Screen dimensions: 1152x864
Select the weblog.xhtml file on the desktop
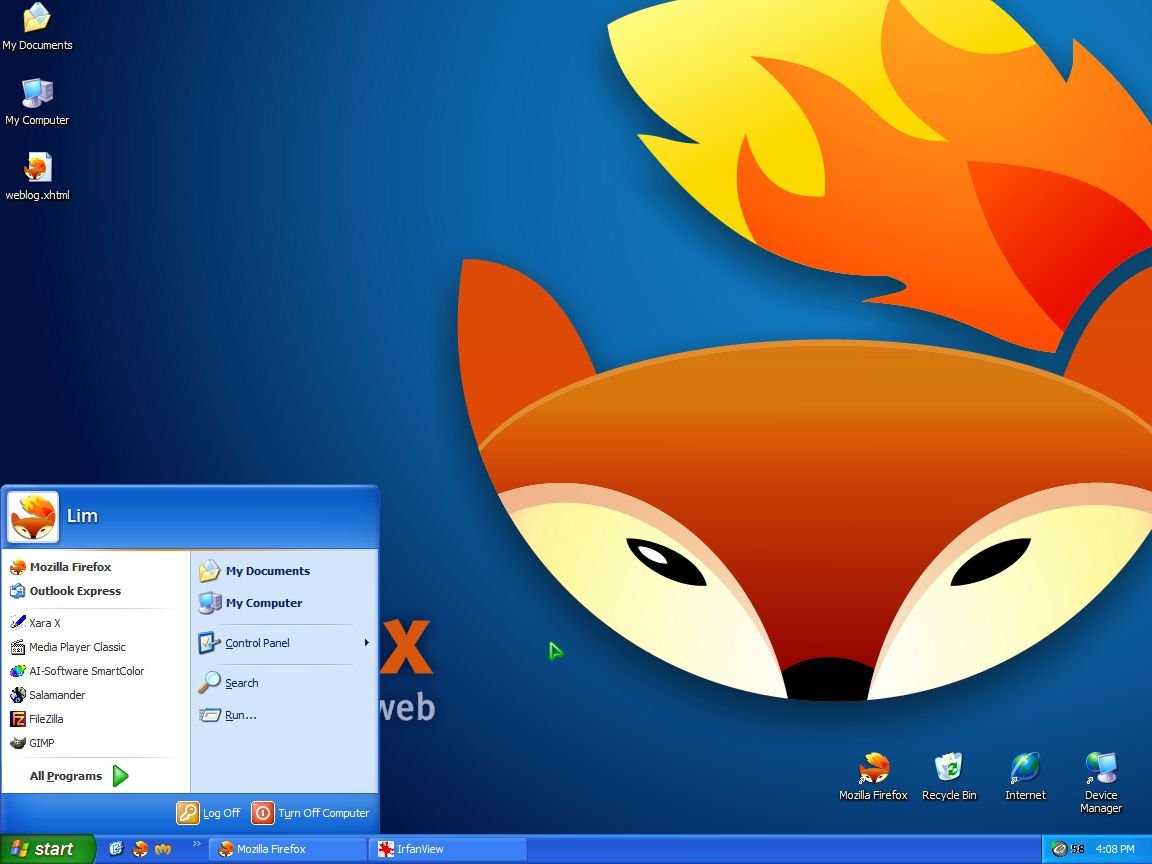(x=37, y=176)
